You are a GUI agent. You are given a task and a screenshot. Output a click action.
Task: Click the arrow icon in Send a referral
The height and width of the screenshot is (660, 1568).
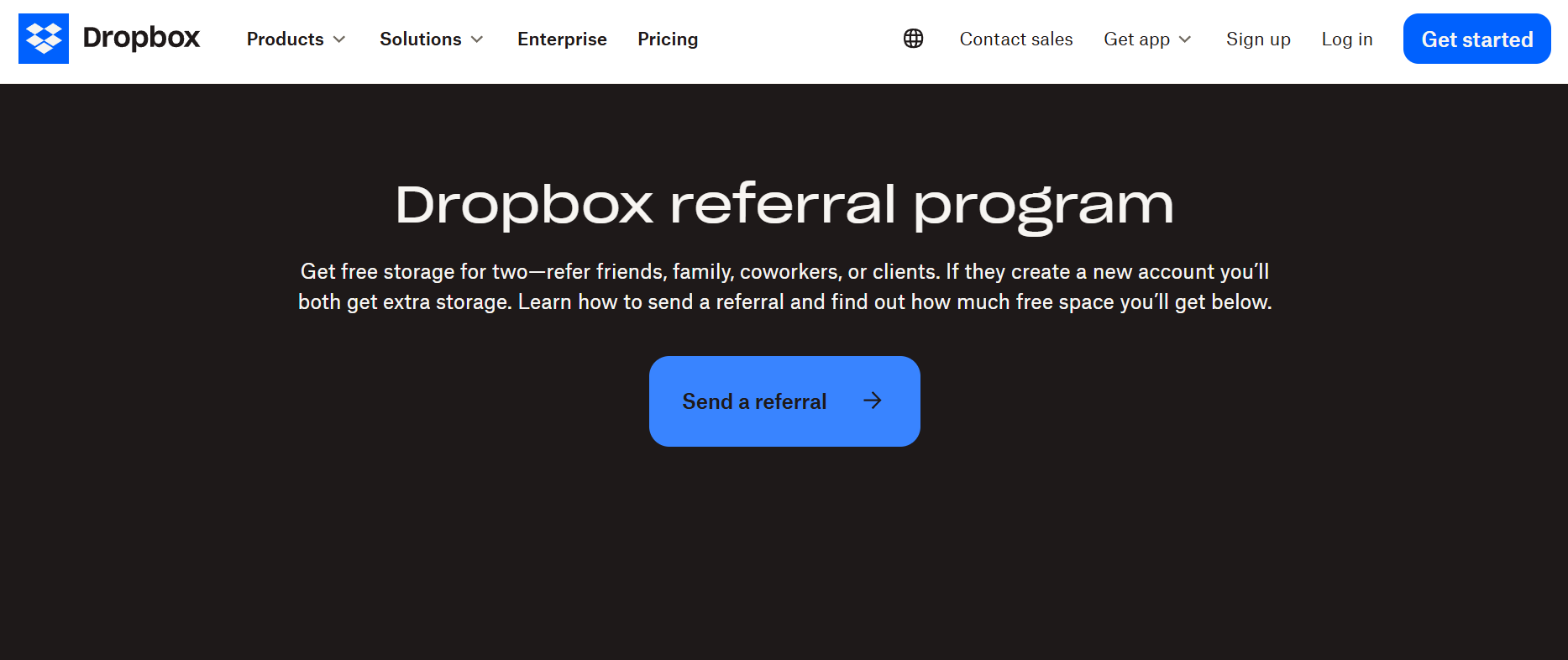coord(873,401)
